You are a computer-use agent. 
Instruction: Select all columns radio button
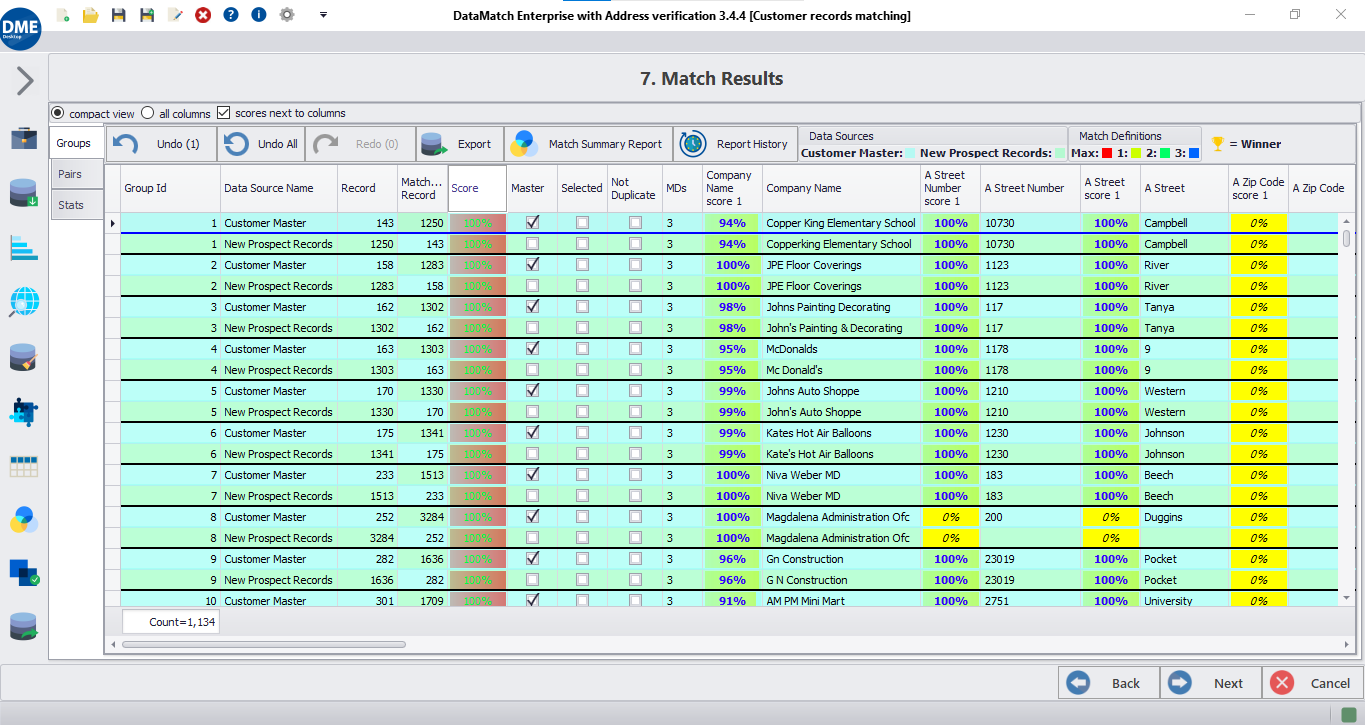pos(148,113)
